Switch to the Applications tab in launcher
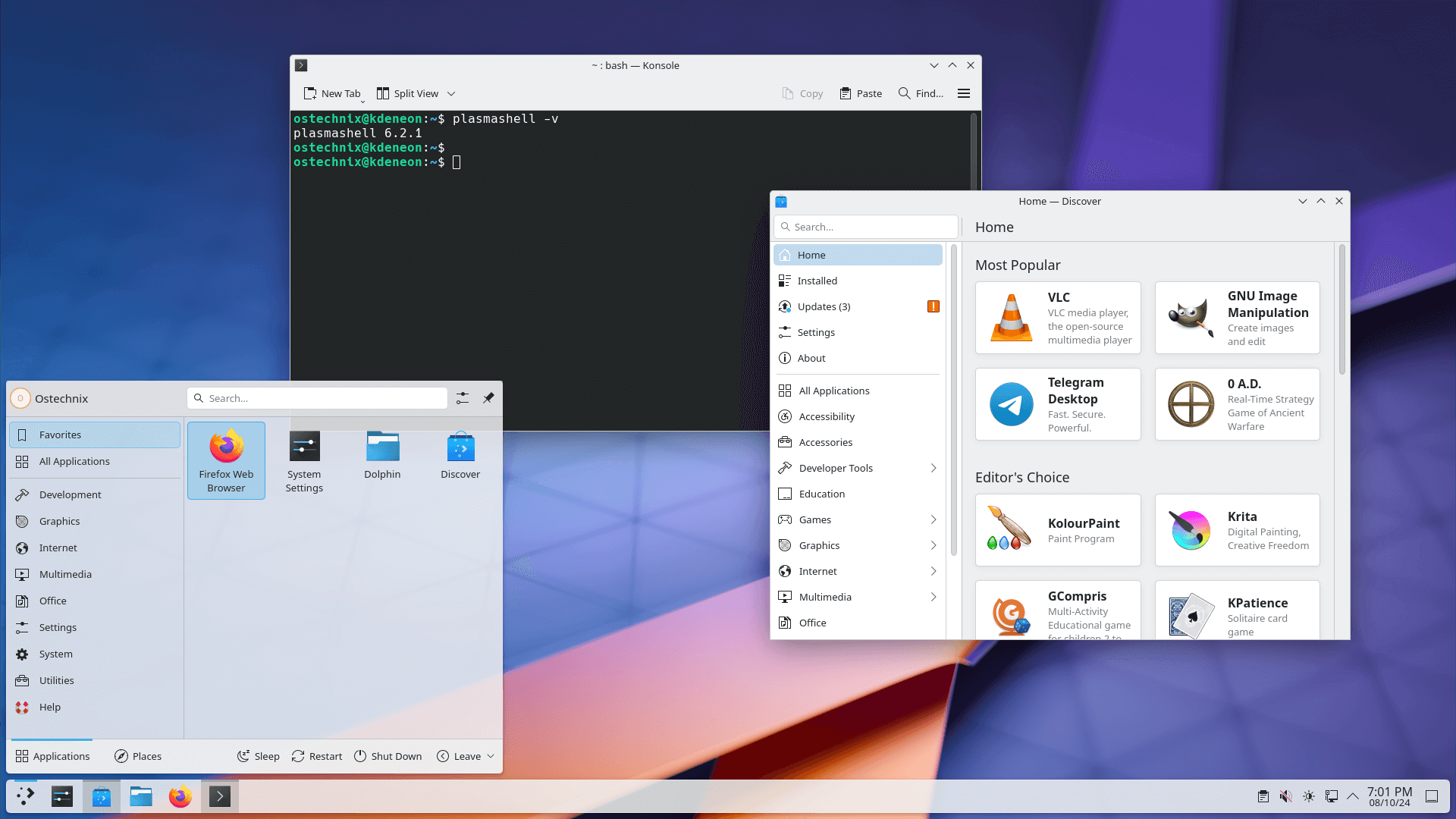This screenshot has width=1456, height=819. pyautogui.click(x=52, y=756)
